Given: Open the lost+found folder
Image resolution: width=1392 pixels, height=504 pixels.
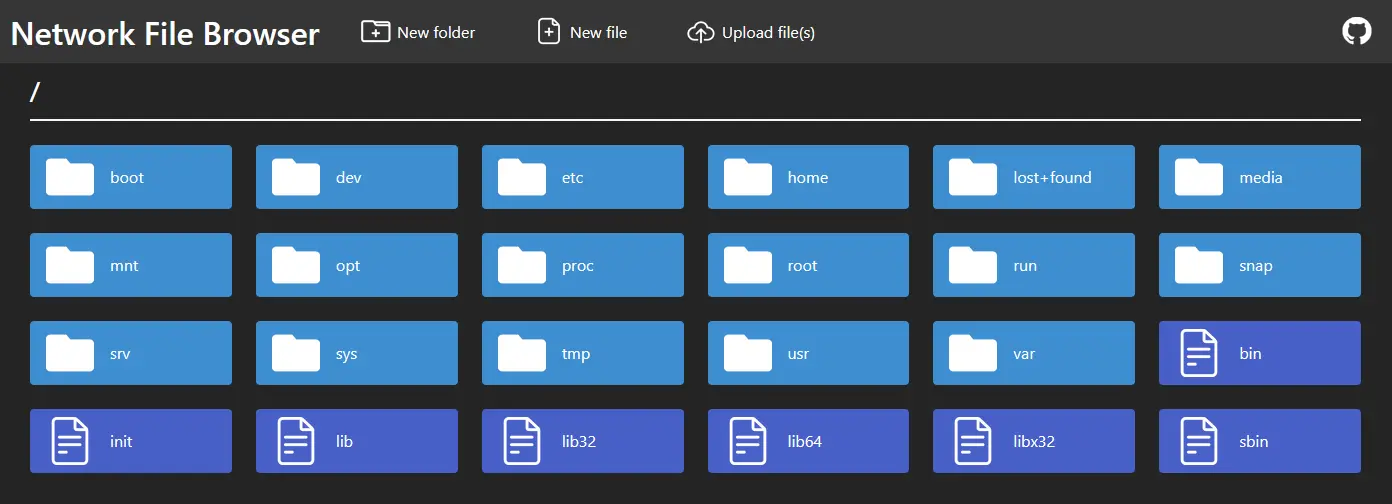Looking at the screenshot, I should (1034, 177).
